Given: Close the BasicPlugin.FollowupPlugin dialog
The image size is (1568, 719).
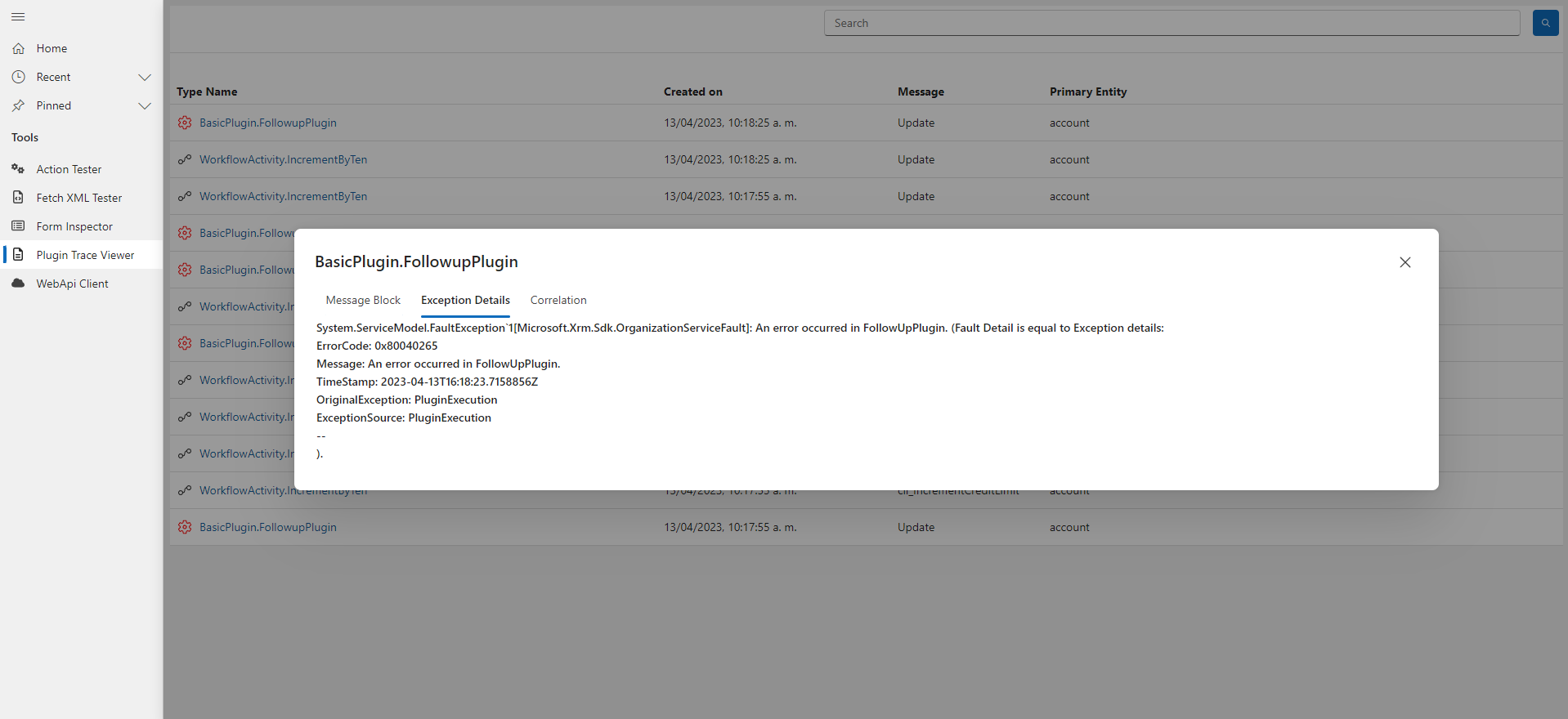Looking at the screenshot, I should (1404, 262).
